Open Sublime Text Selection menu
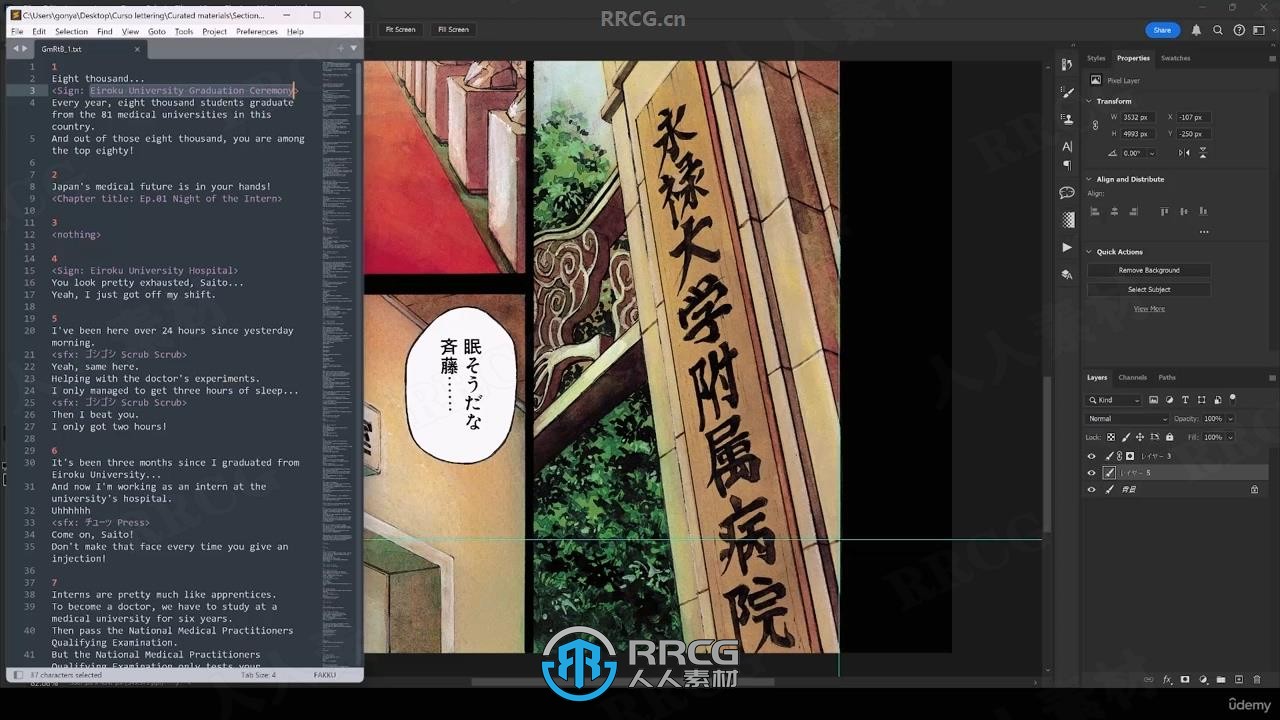The image size is (1280, 720). coord(71,31)
